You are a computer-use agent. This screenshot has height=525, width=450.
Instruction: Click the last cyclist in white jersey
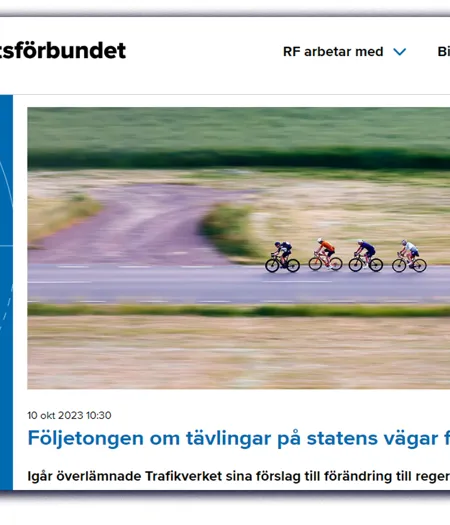409,256
